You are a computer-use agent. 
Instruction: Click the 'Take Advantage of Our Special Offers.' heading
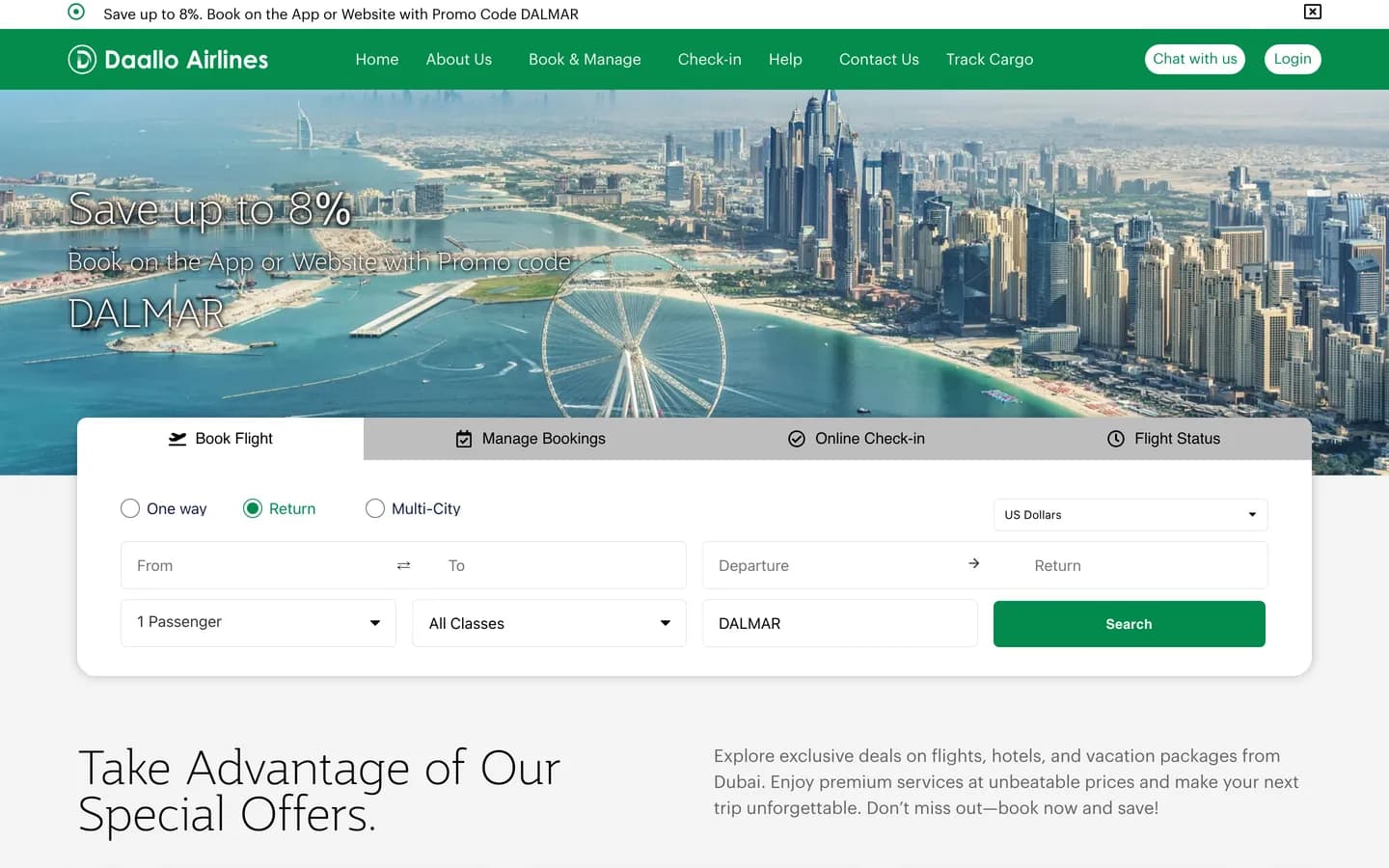coord(319,791)
